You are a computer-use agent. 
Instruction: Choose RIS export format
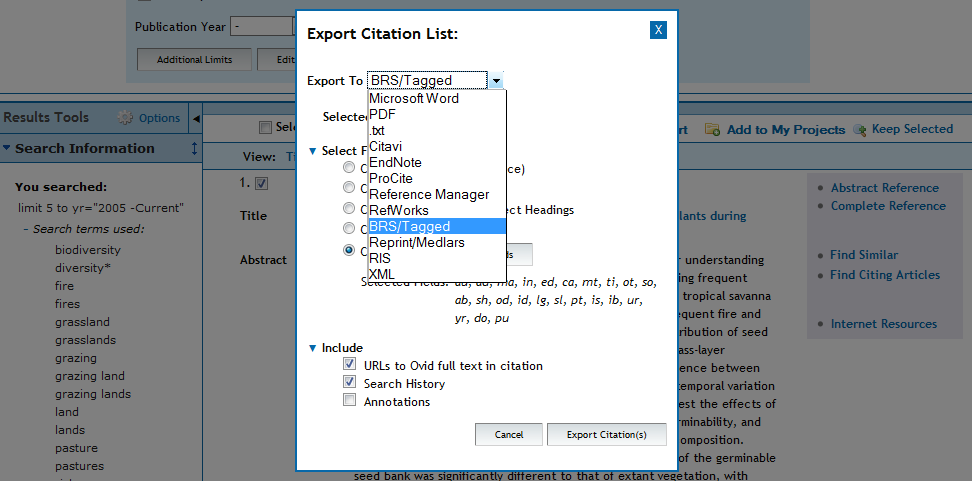(437, 258)
